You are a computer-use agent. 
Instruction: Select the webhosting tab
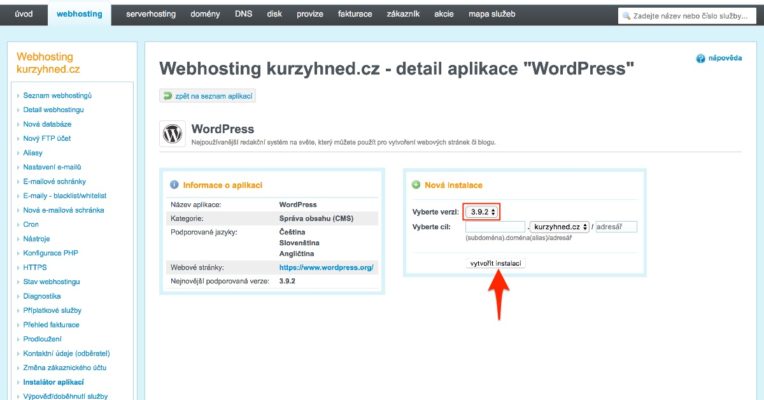(79, 14)
